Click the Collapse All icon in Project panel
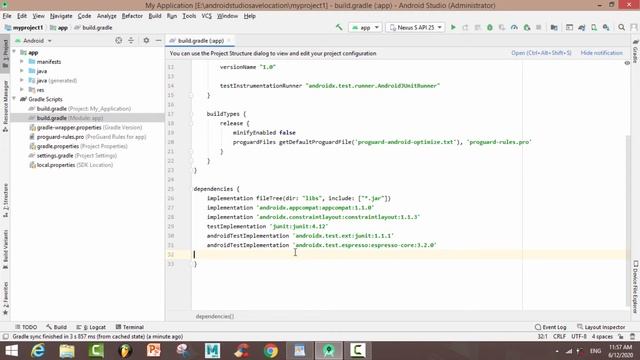Viewport: 640px width, 360px height. pyautogui.click(x=131, y=40)
